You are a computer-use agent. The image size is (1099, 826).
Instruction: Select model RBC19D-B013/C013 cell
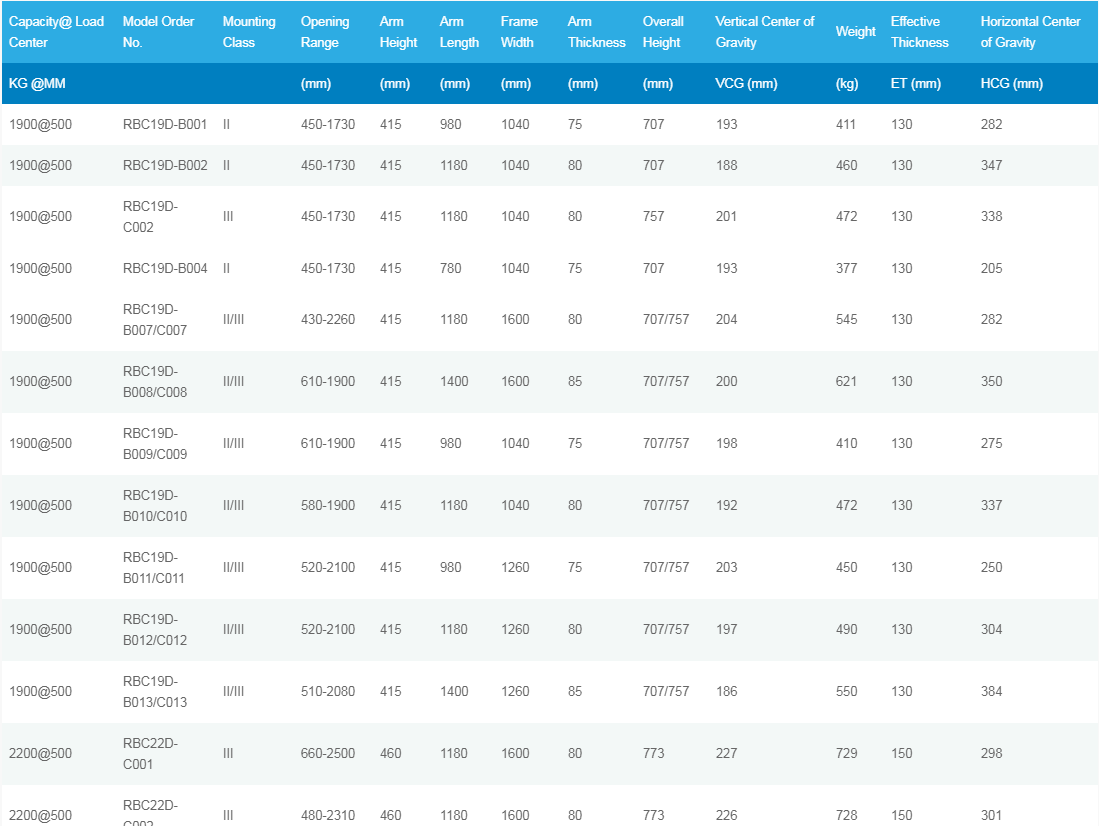[155, 691]
